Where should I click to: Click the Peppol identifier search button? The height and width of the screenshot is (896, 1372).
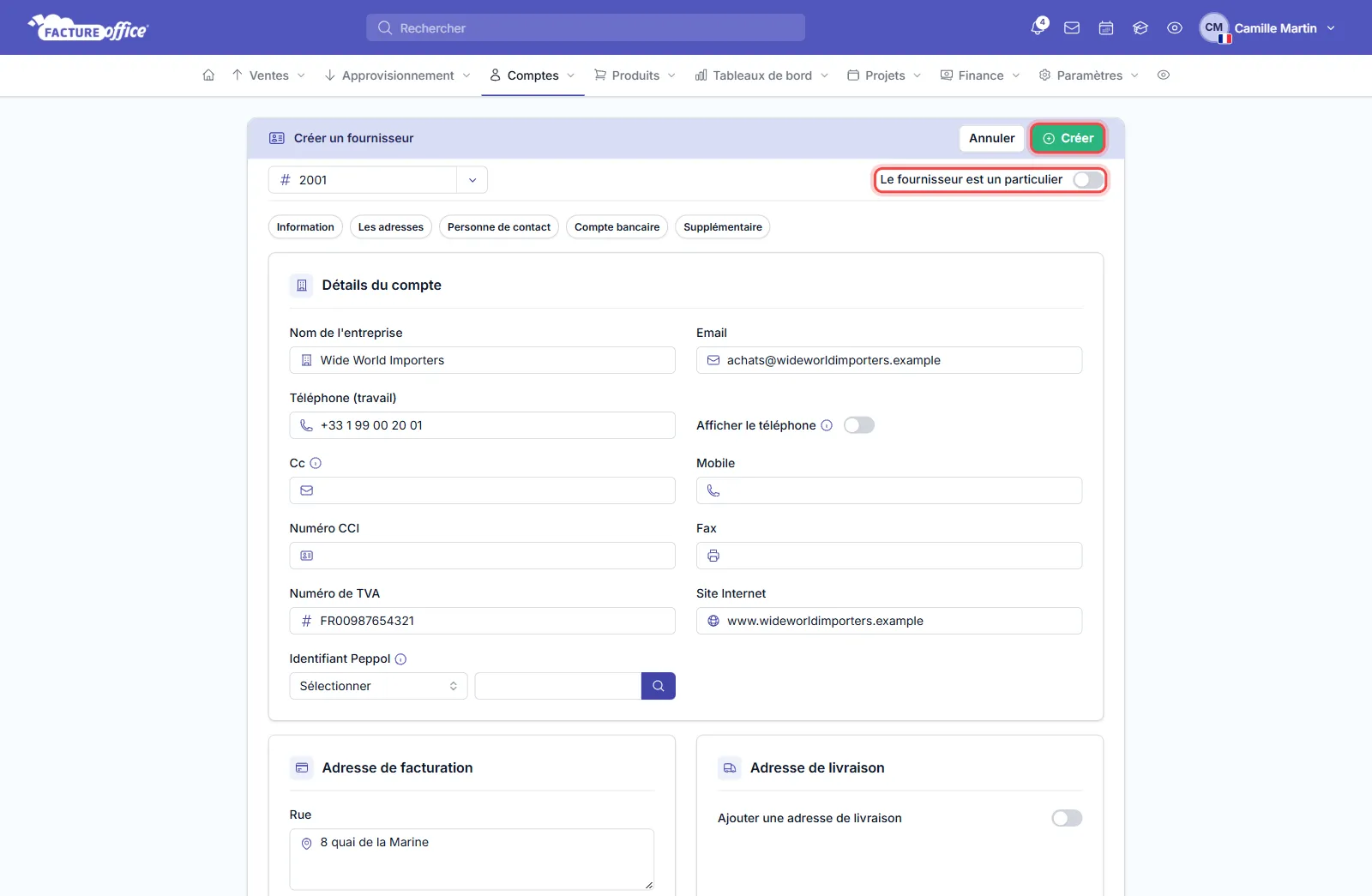(x=659, y=686)
